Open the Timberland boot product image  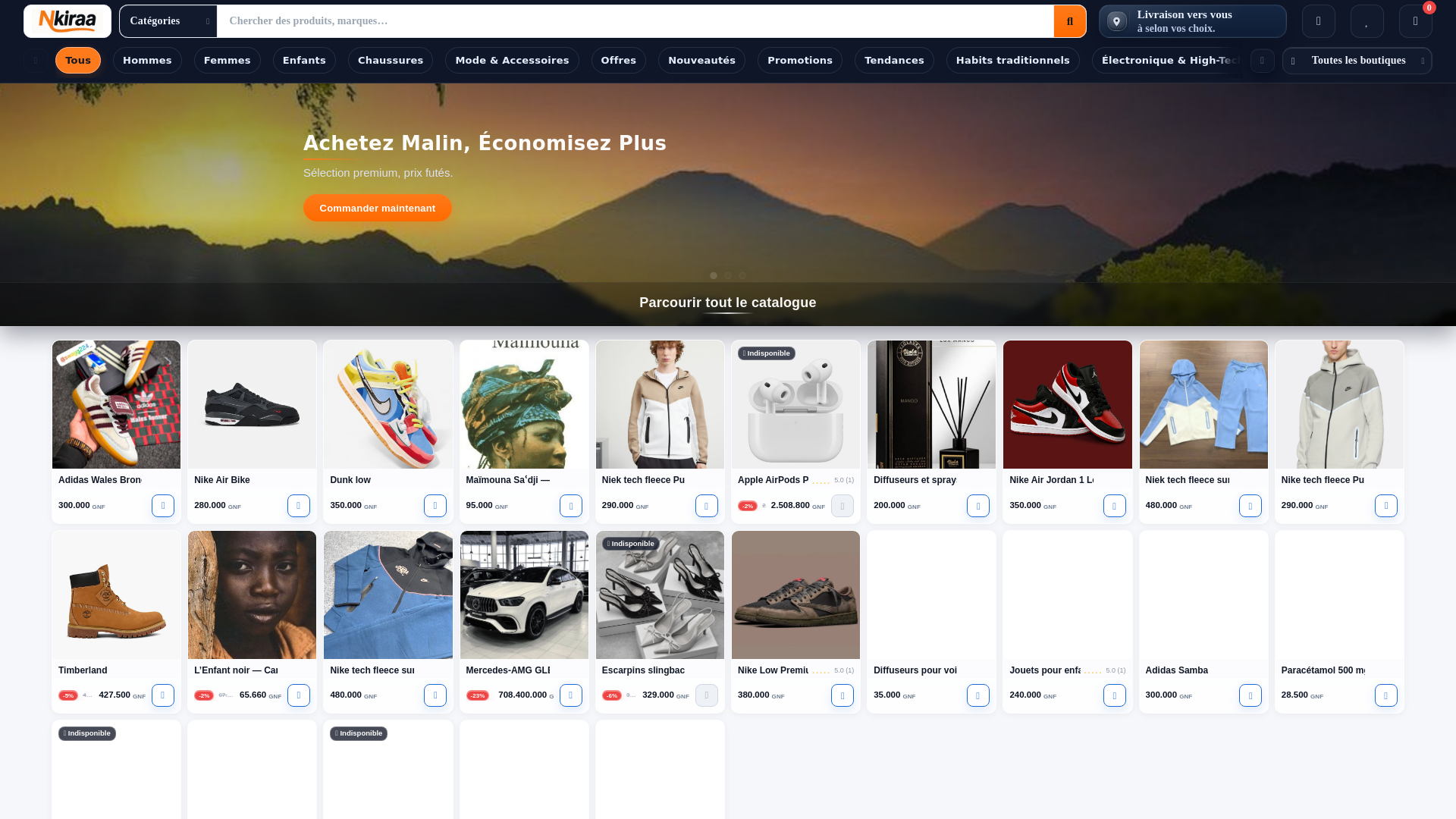(116, 595)
